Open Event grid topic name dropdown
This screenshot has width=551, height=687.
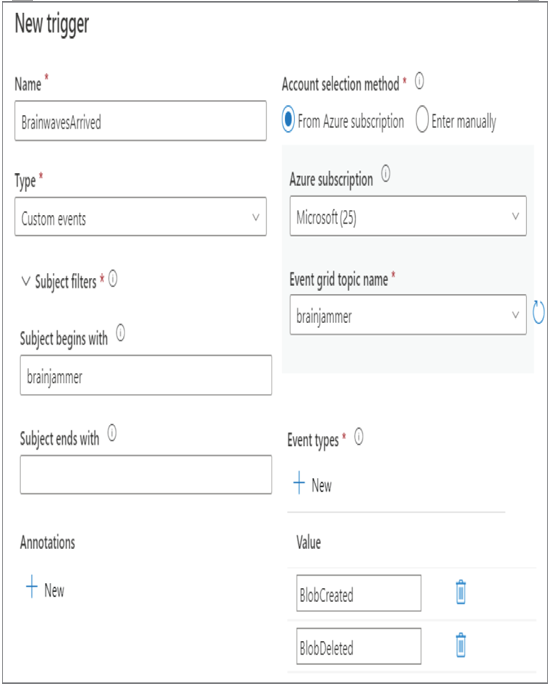[x=408, y=315]
